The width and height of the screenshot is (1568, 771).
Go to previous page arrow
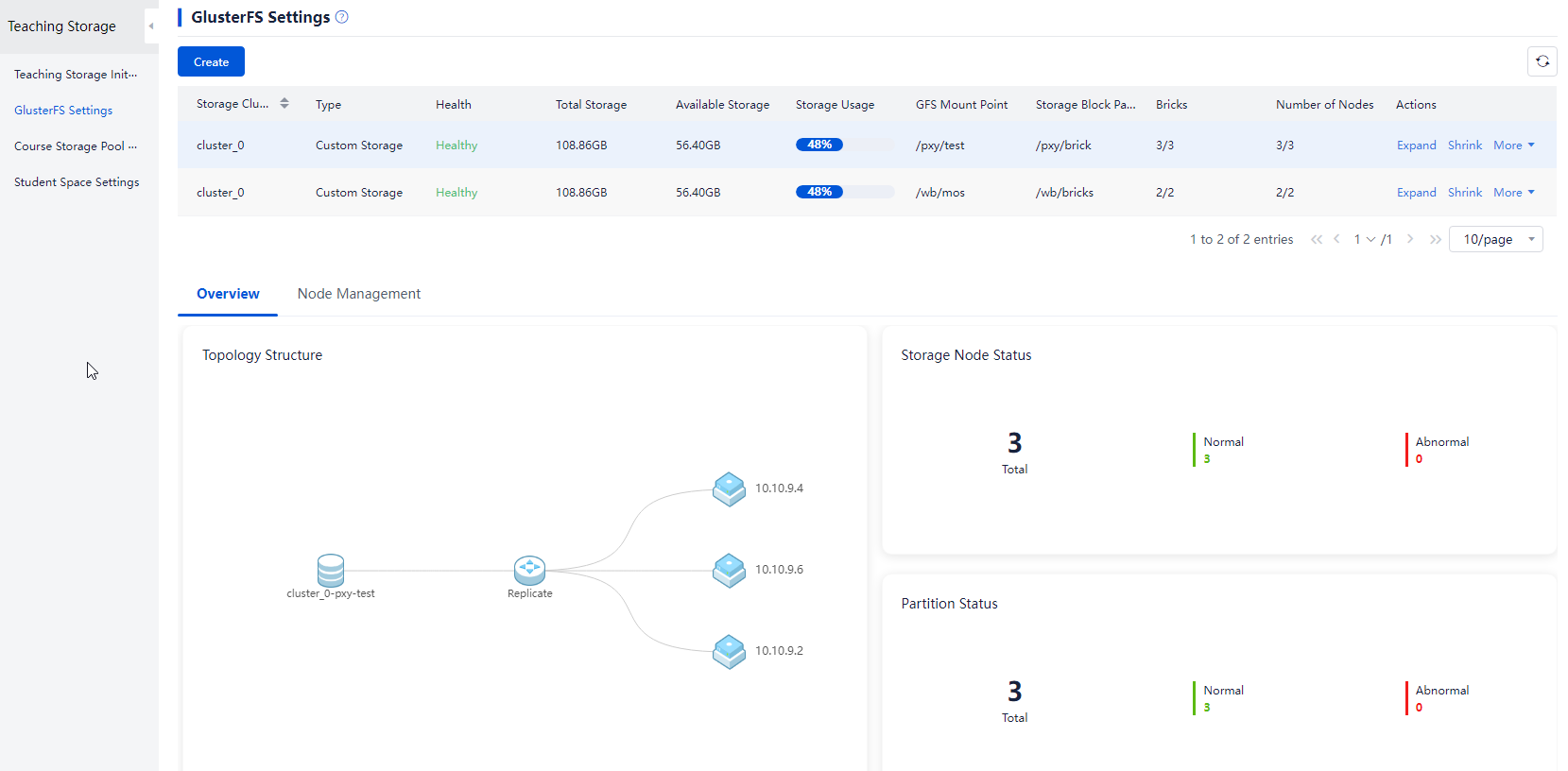coord(1336,239)
